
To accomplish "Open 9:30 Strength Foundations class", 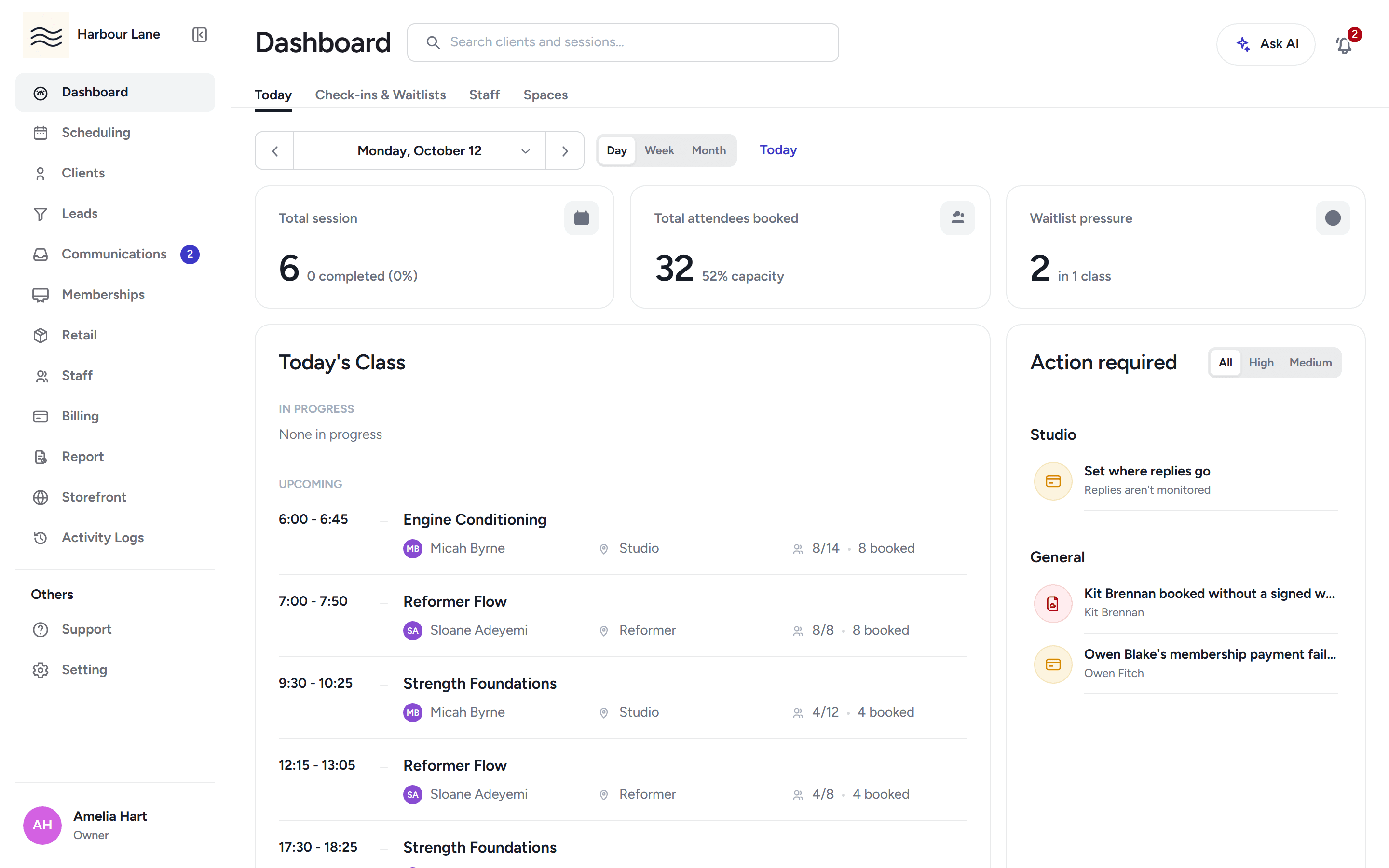I will pyautogui.click(x=479, y=684).
